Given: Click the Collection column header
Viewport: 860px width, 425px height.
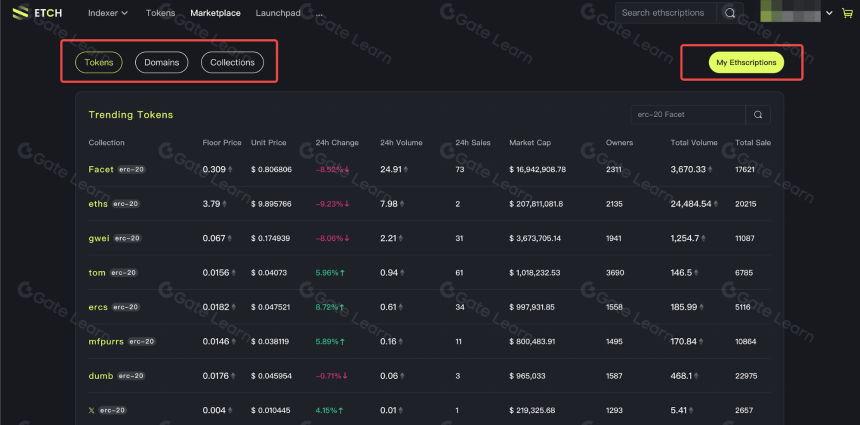Looking at the screenshot, I should tap(106, 143).
